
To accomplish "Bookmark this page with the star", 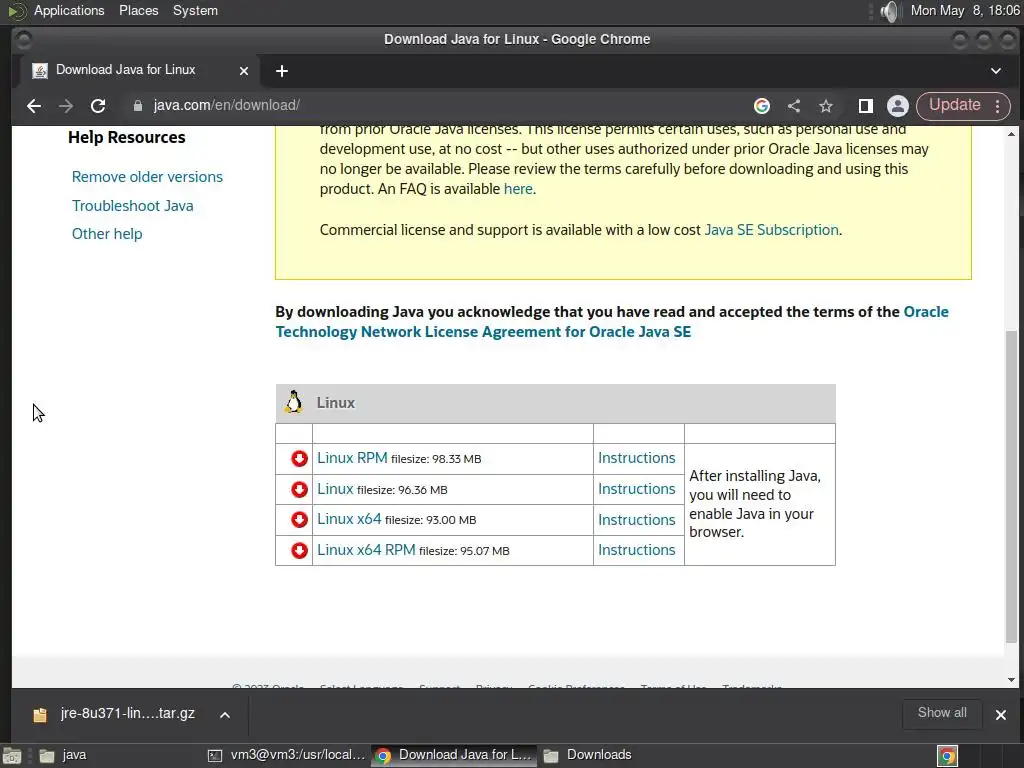I will (825, 106).
